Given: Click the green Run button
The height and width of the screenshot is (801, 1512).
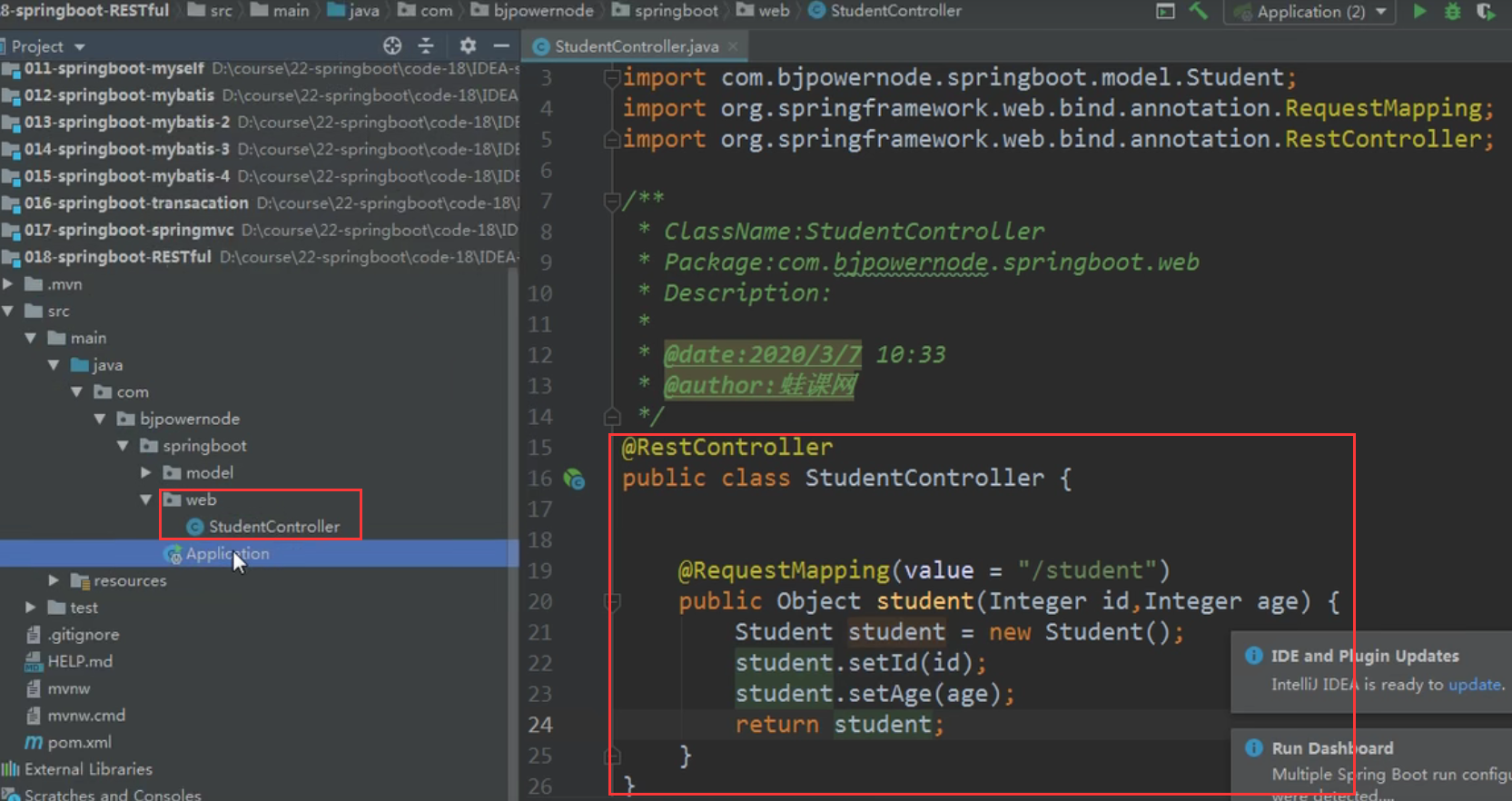Looking at the screenshot, I should (x=1420, y=11).
